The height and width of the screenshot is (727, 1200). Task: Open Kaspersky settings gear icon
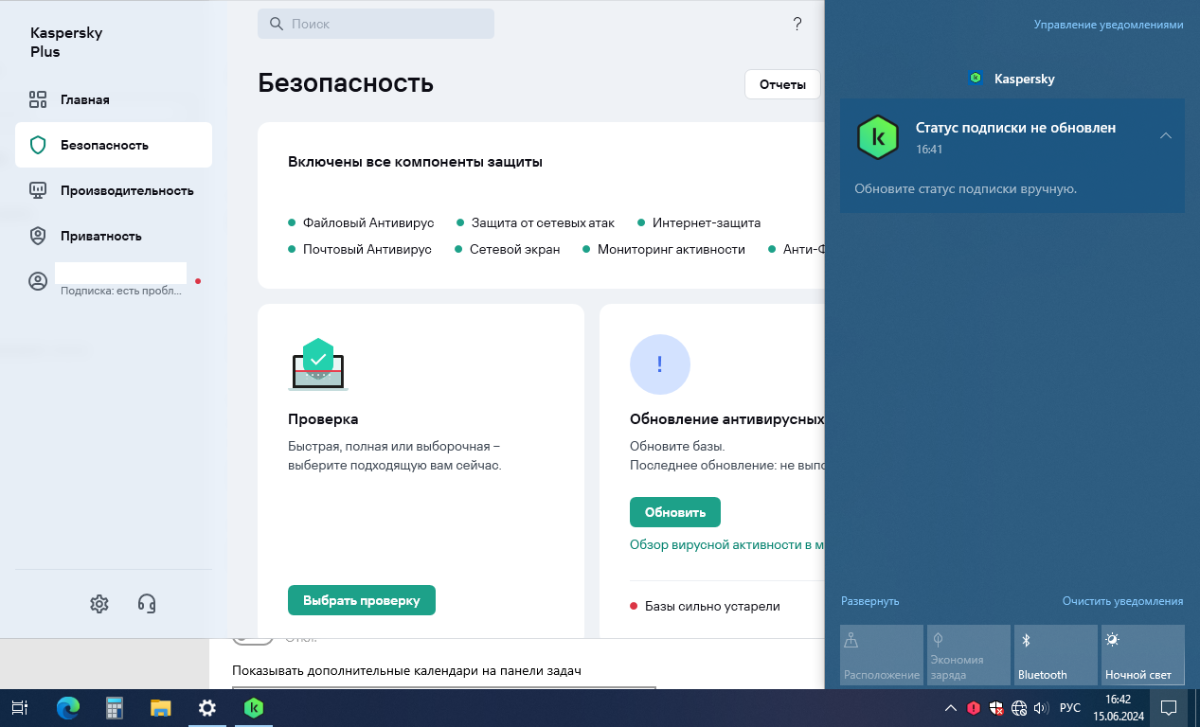tap(99, 603)
